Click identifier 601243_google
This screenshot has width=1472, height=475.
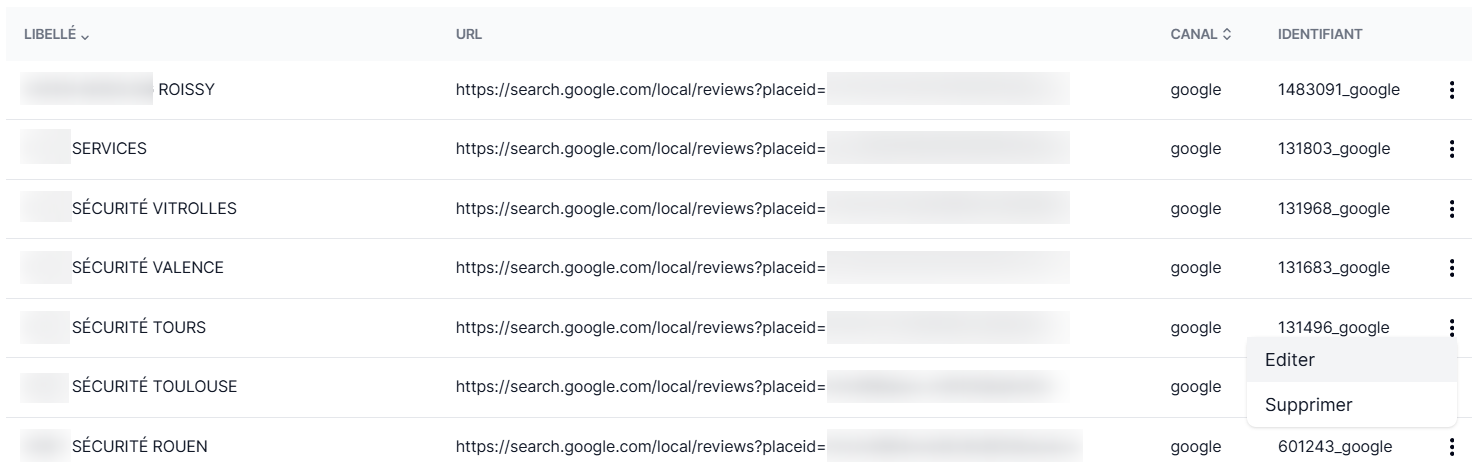[1334, 446]
